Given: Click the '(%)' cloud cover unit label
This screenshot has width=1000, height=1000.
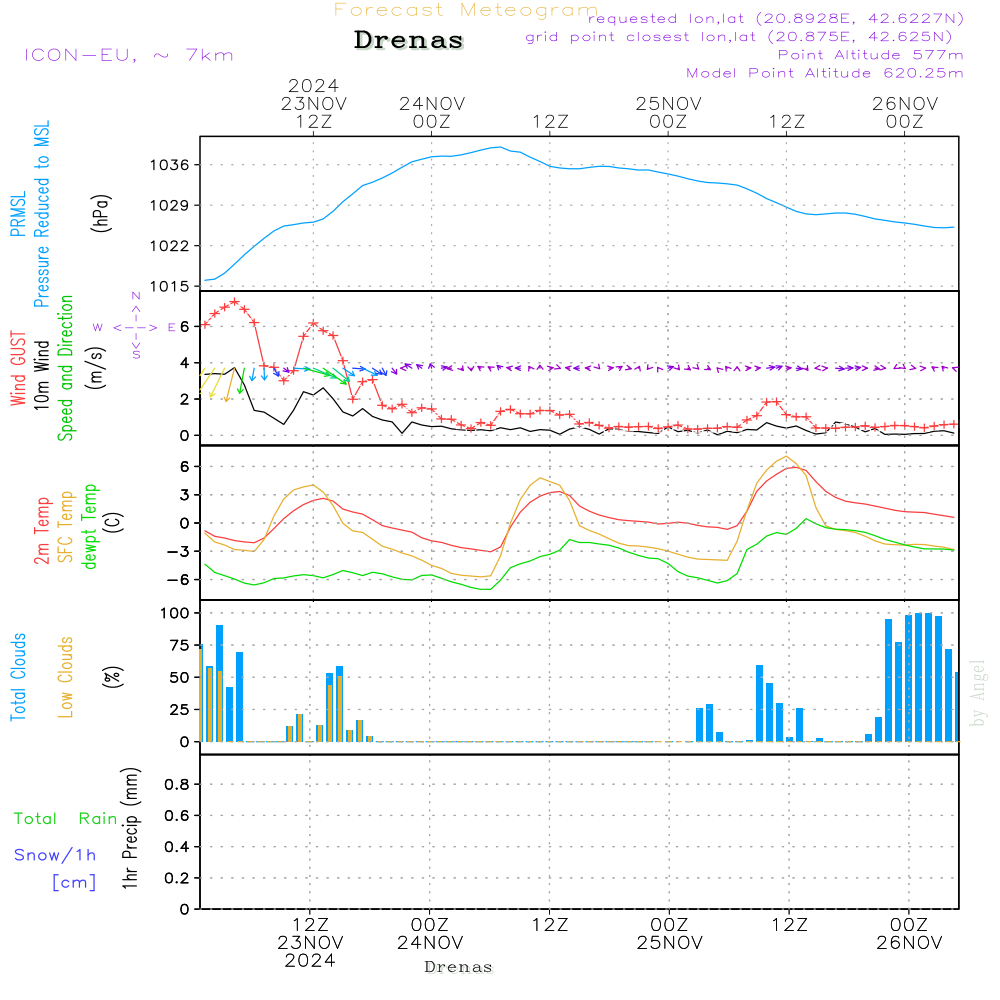Looking at the screenshot, I should click(x=112, y=677).
